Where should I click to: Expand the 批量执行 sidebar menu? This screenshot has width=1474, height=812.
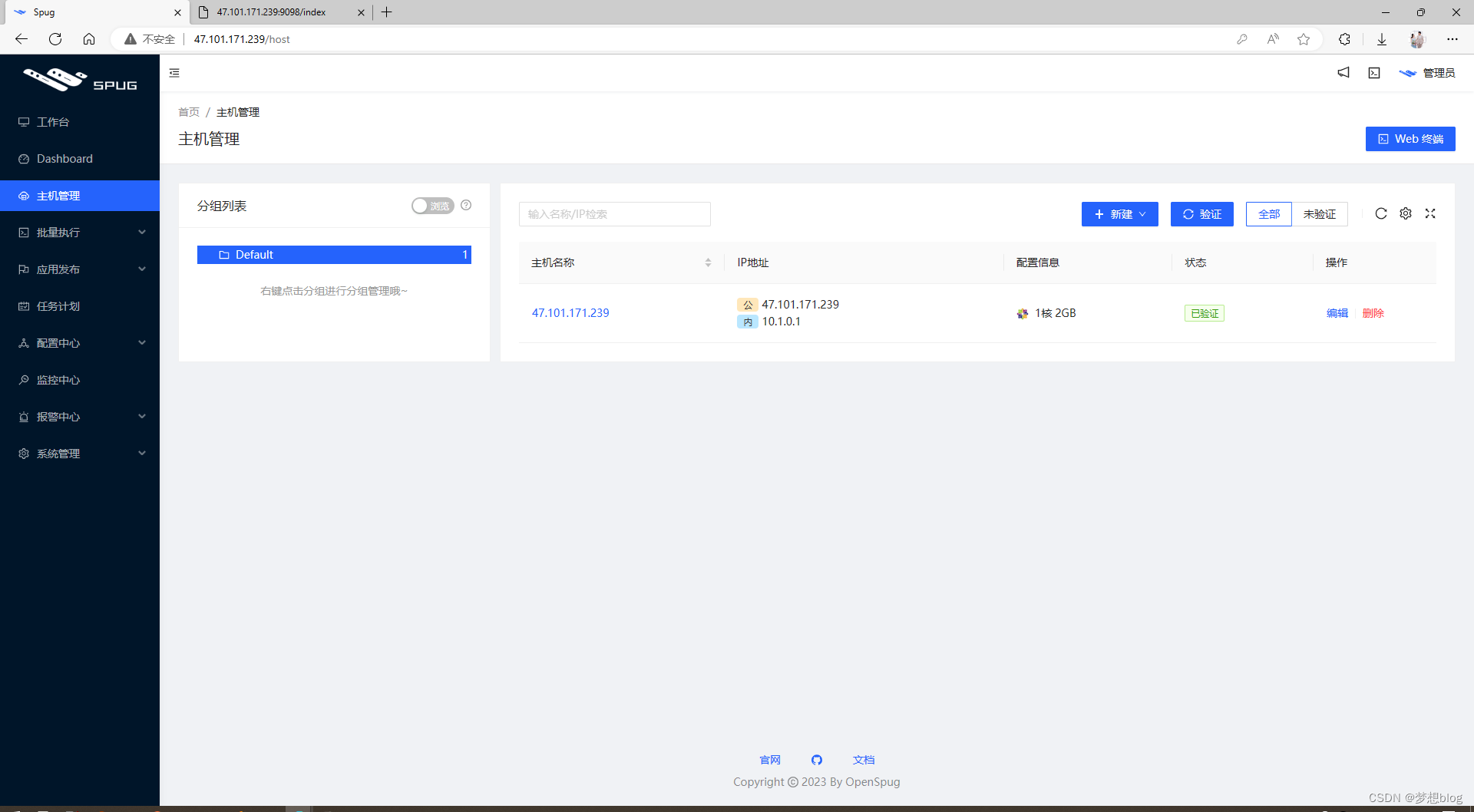(x=80, y=233)
